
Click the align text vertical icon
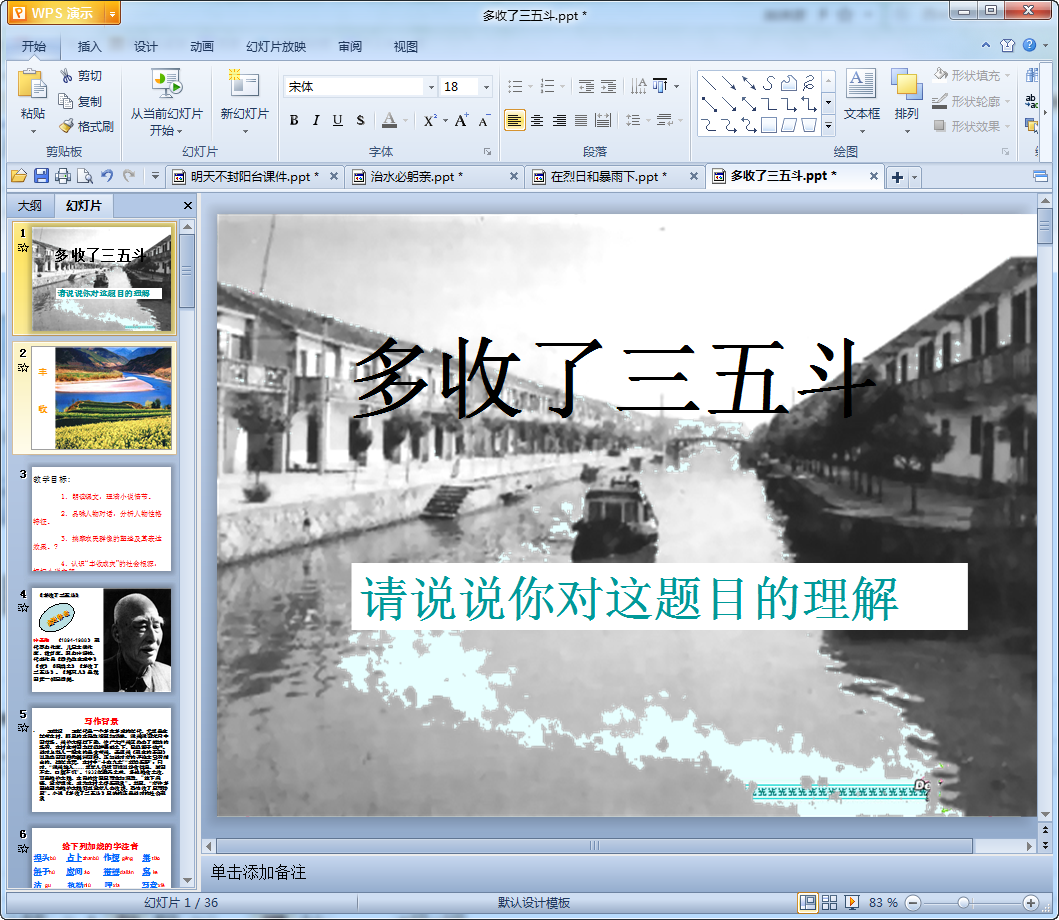pyautogui.click(x=660, y=86)
